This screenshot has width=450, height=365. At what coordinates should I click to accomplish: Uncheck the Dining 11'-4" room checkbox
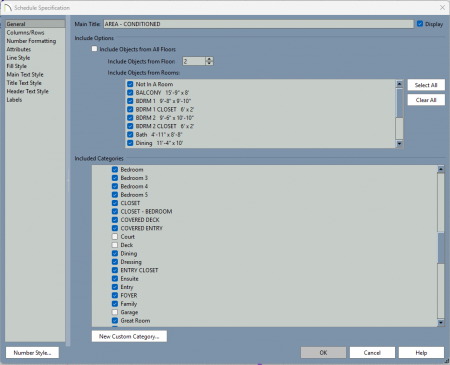point(130,143)
